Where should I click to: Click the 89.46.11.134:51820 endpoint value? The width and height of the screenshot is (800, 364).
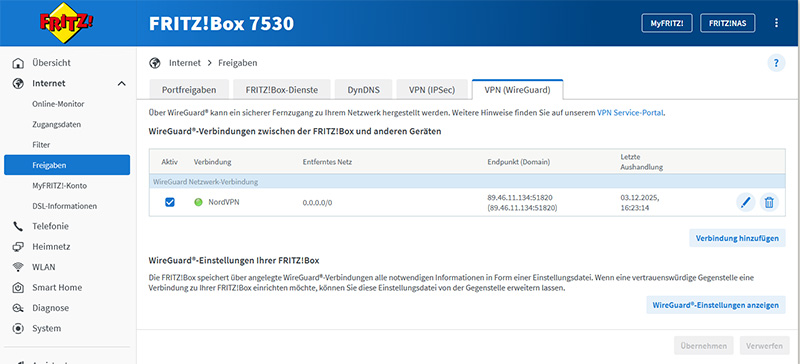pos(520,197)
